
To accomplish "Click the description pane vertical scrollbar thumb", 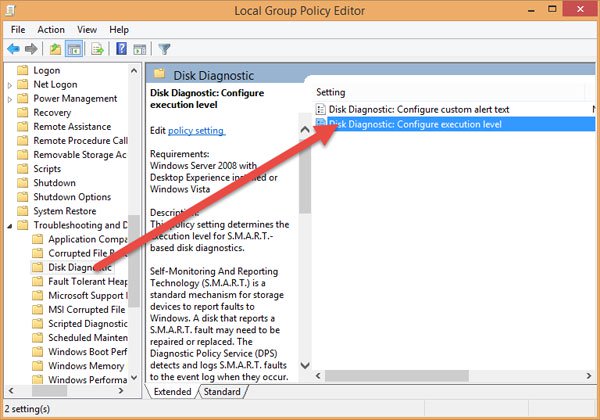I will coord(305,175).
